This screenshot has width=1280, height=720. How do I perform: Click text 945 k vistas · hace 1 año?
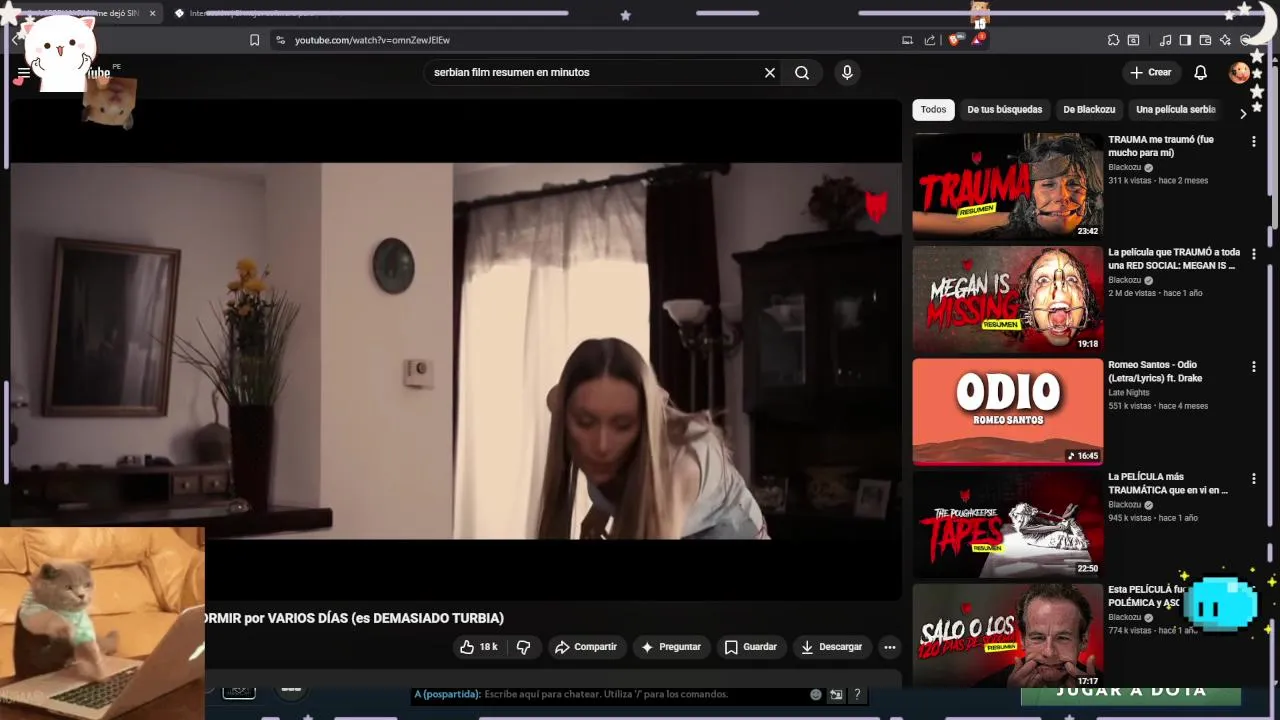(x=1153, y=518)
